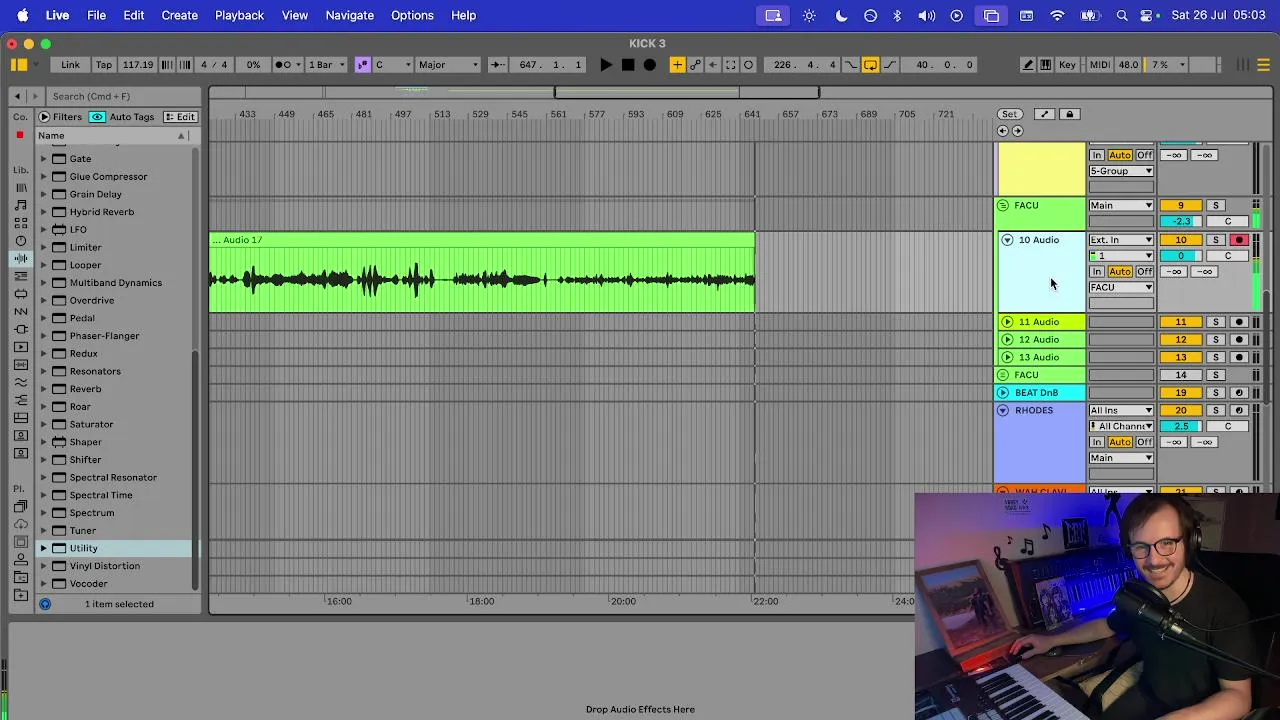Adjust FACU group volume slider -2.3
This screenshot has width=1280, height=720.
(x=1181, y=222)
